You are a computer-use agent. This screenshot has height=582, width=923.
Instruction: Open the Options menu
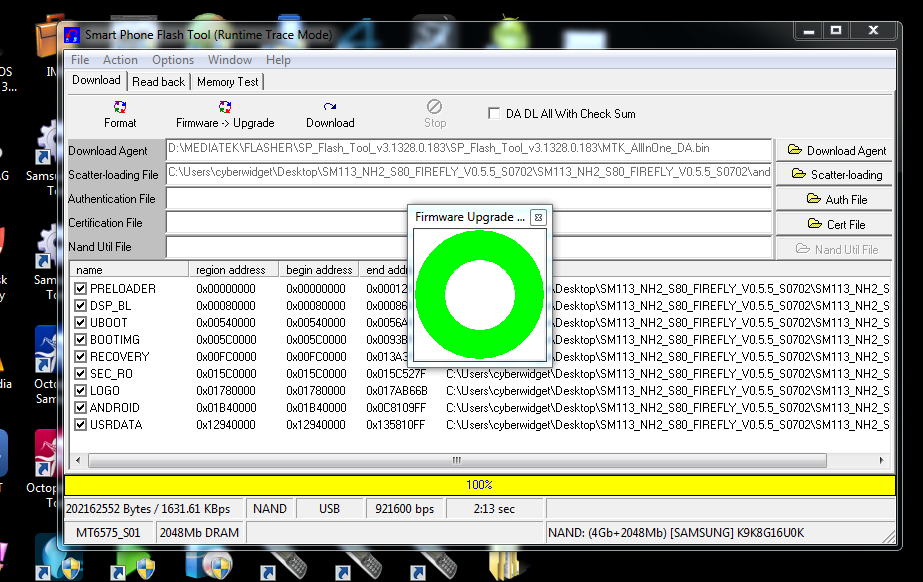(x=173, y=60)
